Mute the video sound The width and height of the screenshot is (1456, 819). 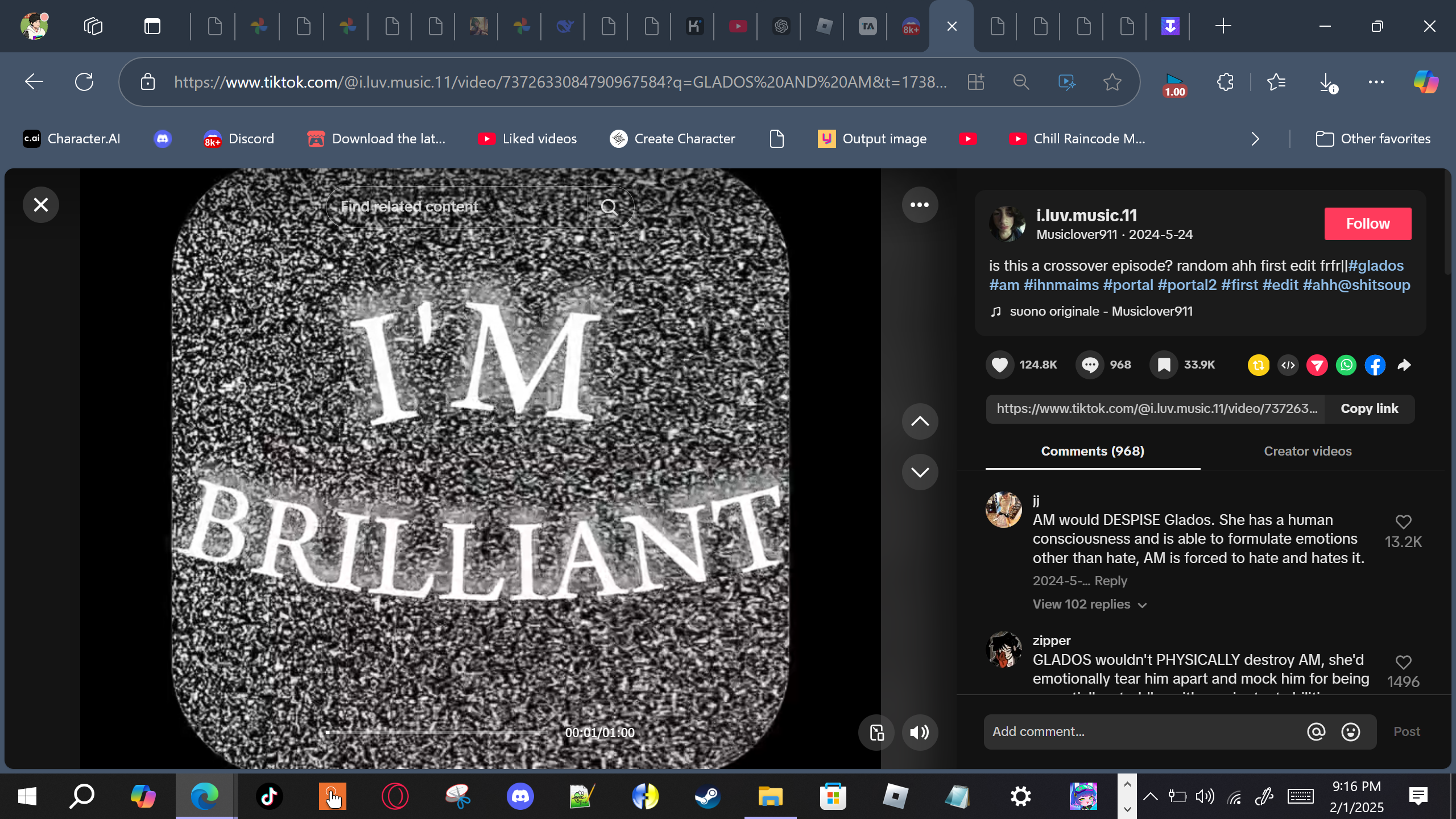(x=919, y=733)
